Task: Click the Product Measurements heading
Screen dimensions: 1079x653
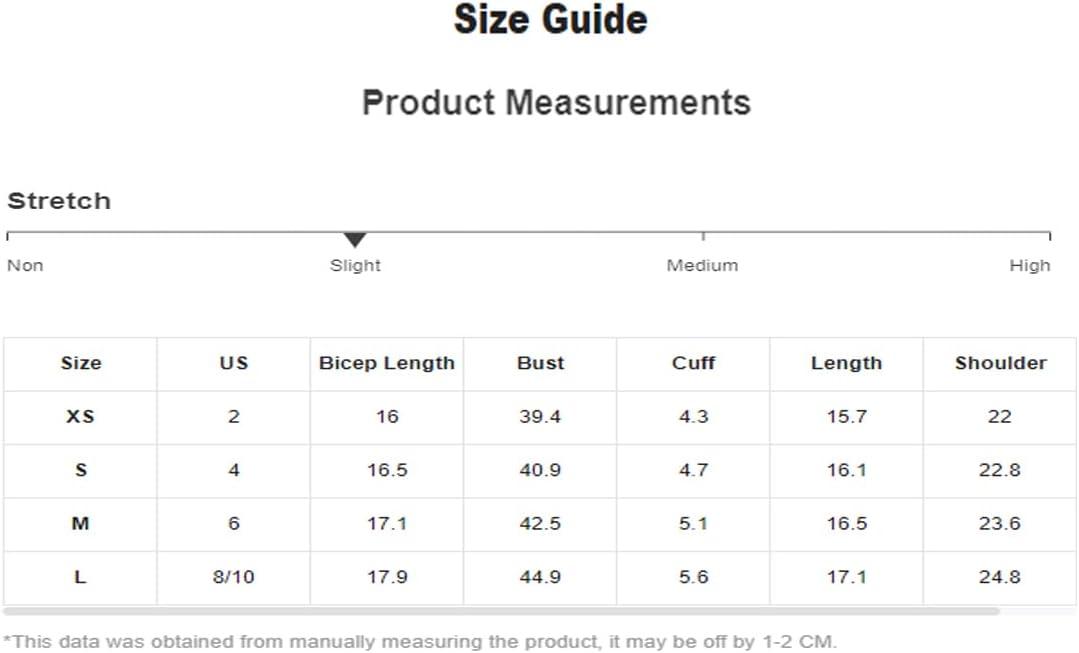Action: pos(556,103)
